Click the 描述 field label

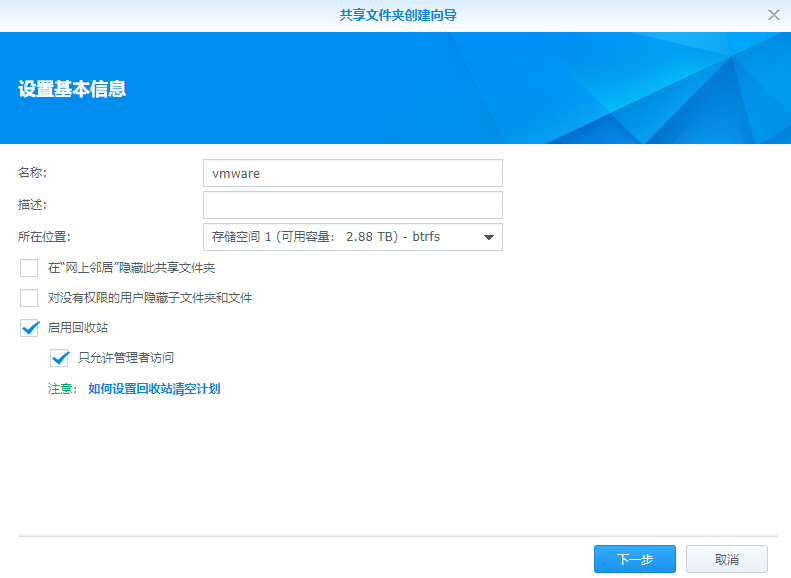(32, 204)
